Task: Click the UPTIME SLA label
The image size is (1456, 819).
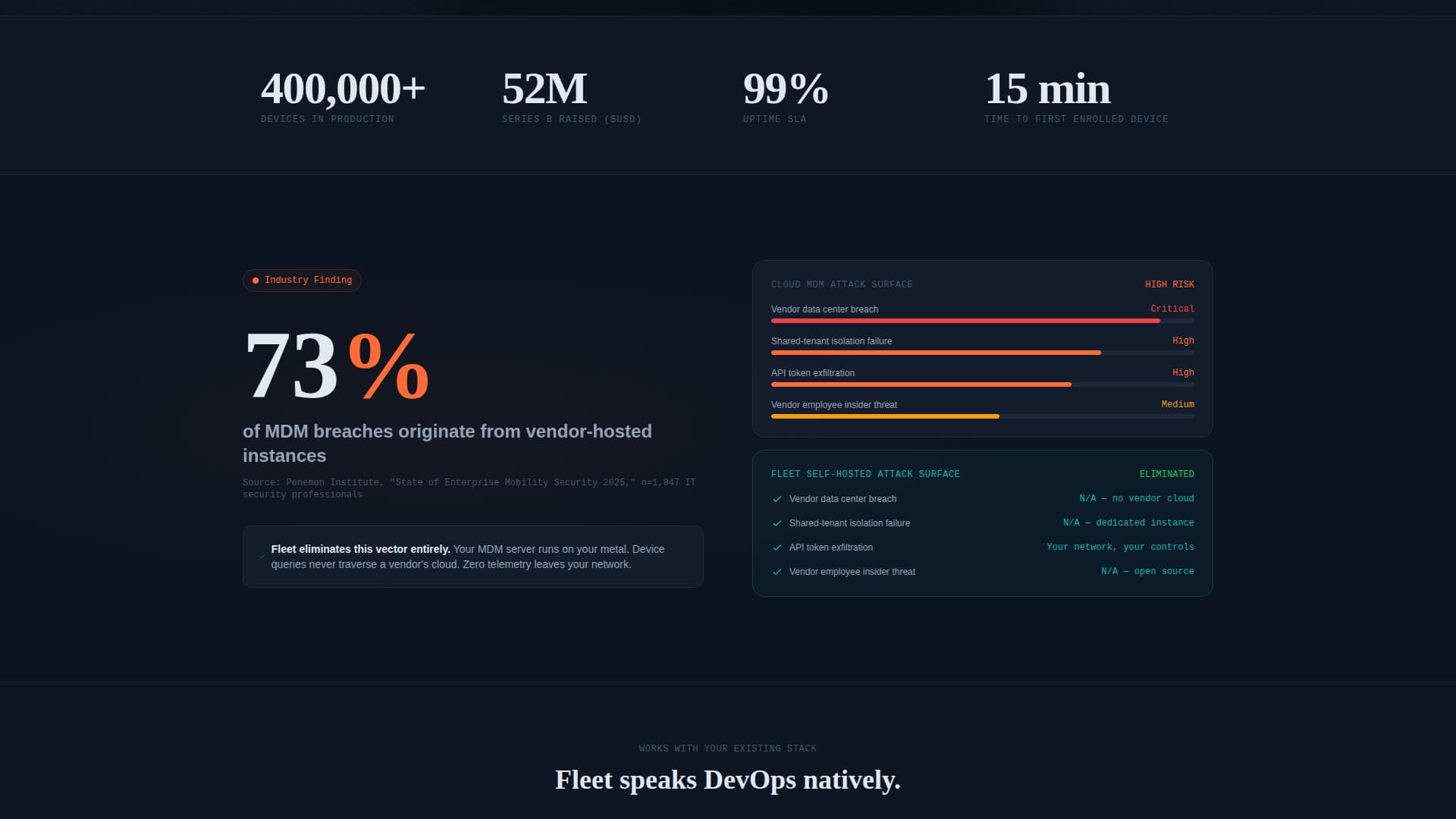Action: [x=774, y=119]
